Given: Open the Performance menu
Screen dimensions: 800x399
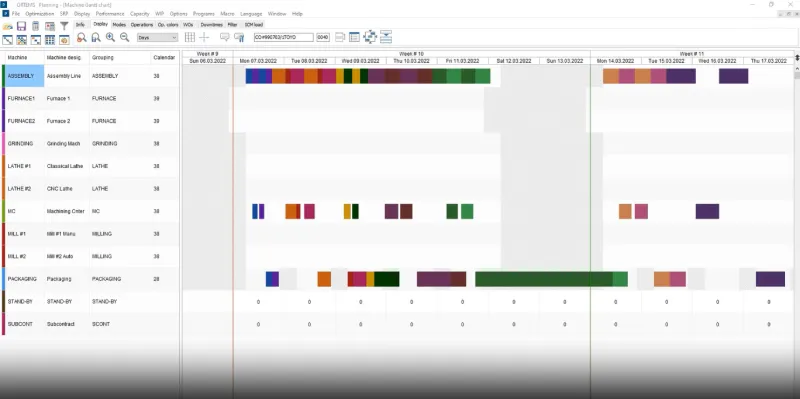Looking at the screenshot, I should (110, 14).
